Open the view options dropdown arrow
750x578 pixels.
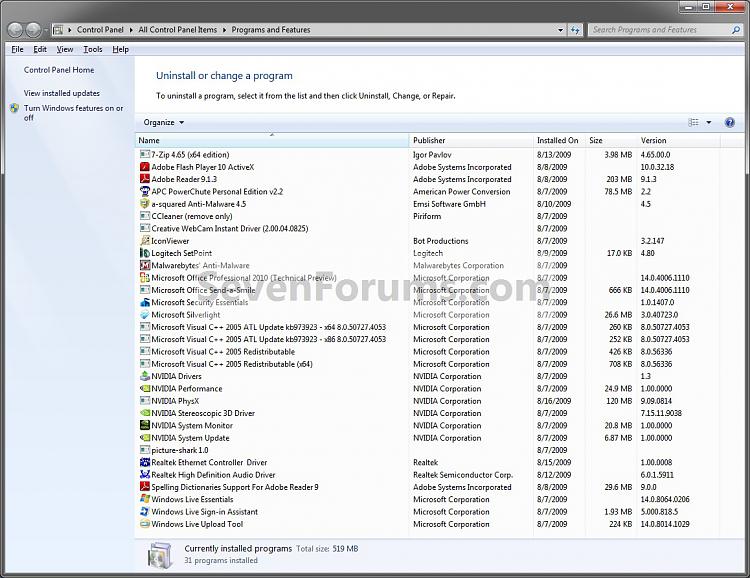click(x=709, y=122)
